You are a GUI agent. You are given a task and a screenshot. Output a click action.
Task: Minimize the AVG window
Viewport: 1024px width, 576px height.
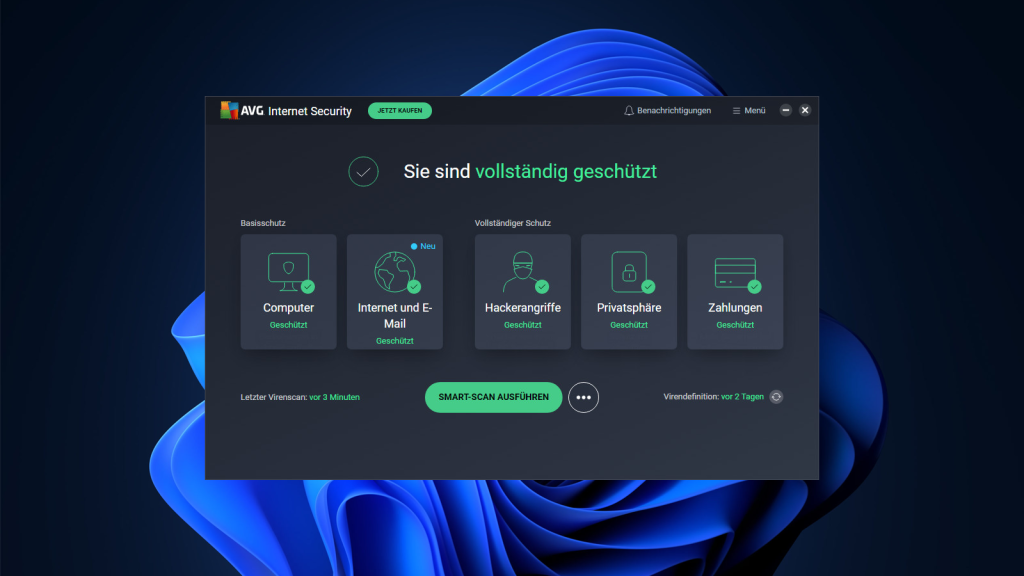pyautogui.click(x=786, y=110)
